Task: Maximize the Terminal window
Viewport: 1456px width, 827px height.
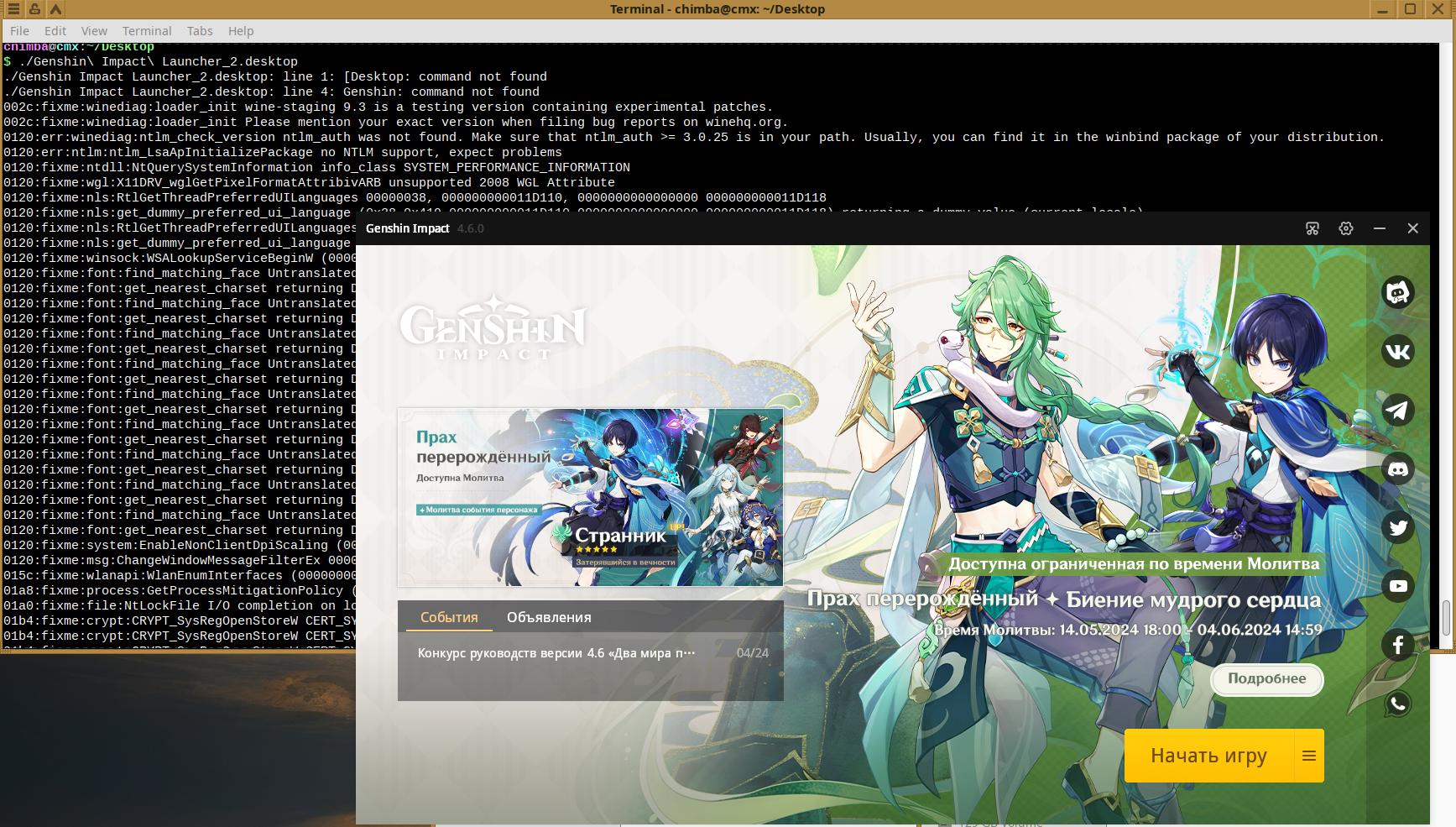Action: [x=1411, y=9]
